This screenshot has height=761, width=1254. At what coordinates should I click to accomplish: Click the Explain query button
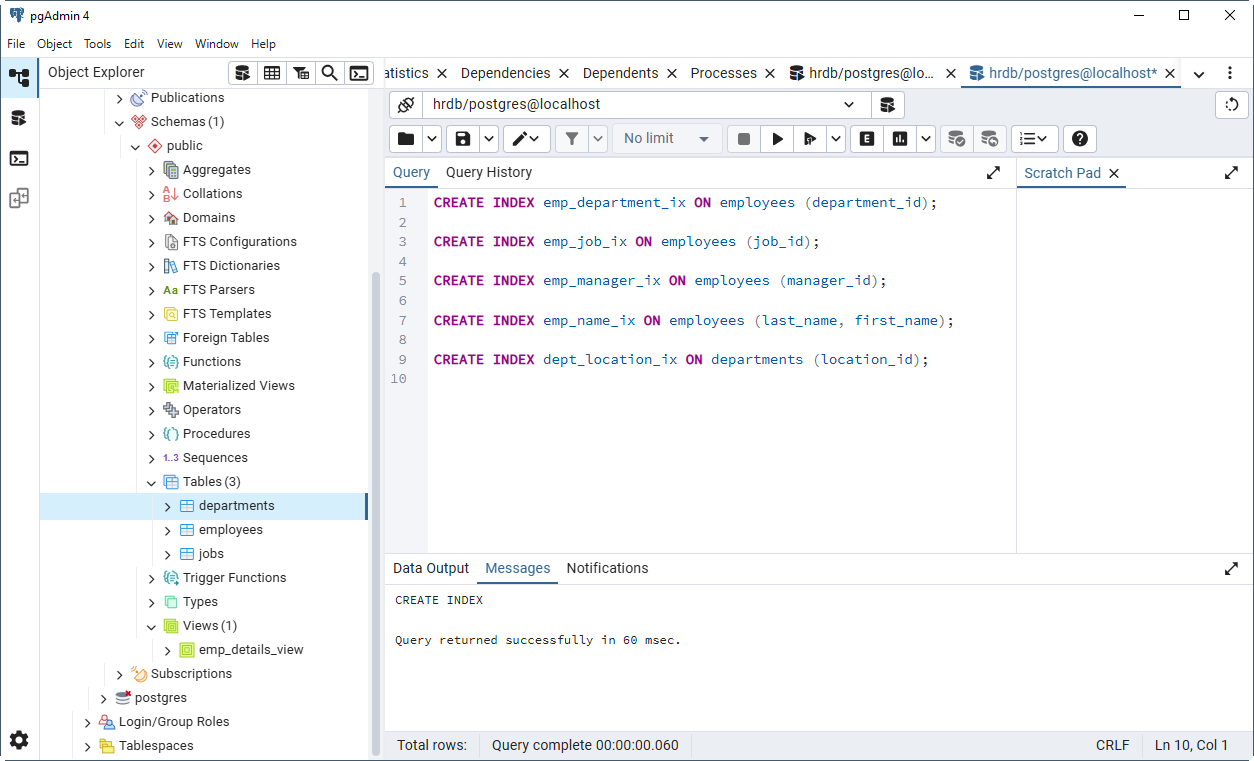coord(867,139)
